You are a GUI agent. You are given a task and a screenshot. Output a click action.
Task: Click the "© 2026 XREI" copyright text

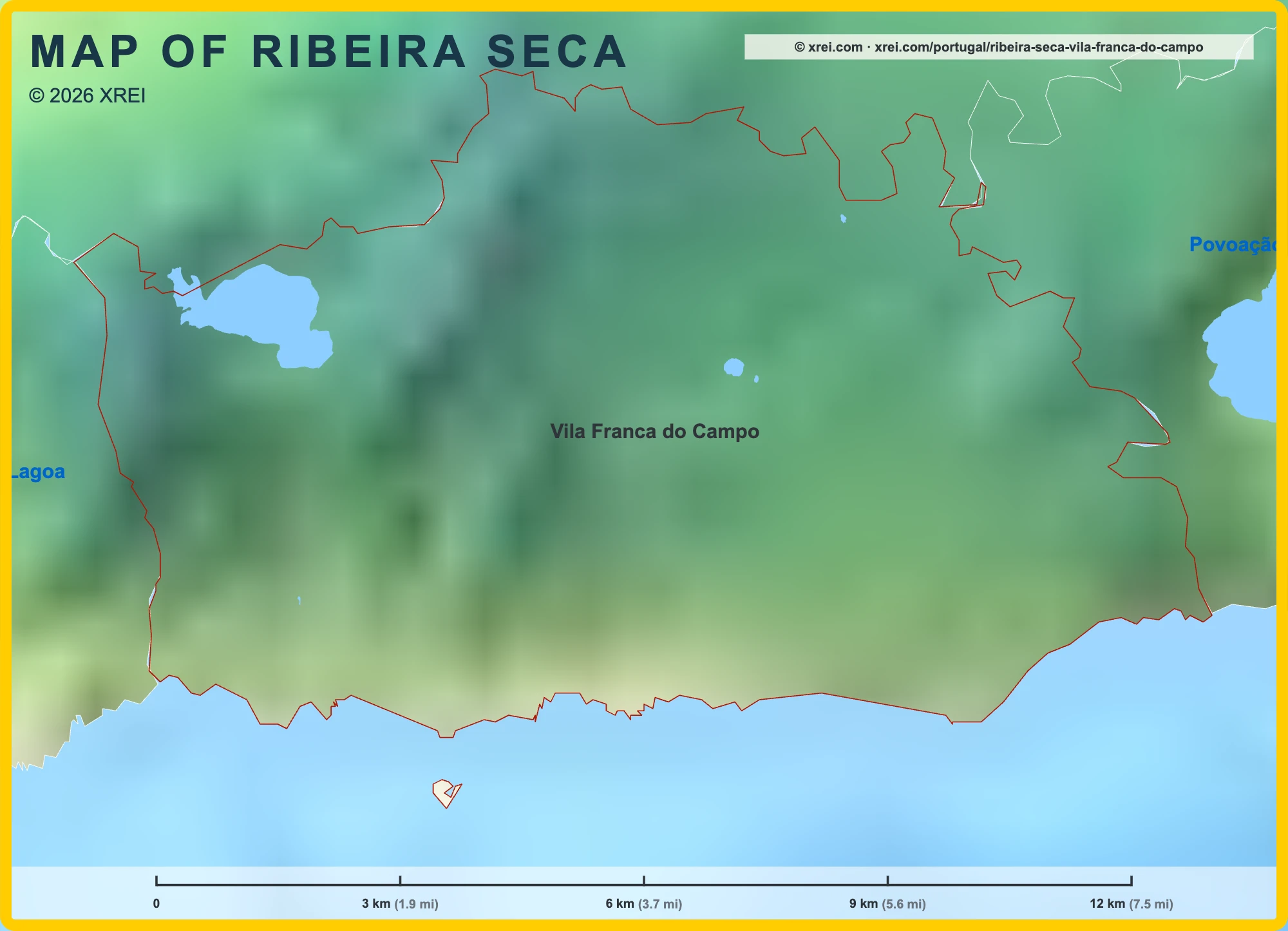(88, 95)
